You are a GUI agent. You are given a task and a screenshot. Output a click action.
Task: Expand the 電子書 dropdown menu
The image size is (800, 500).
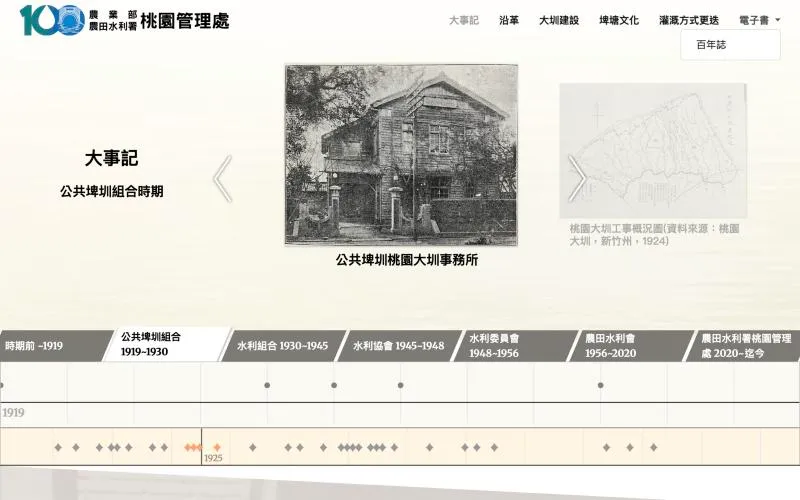(x=760, y=20)
